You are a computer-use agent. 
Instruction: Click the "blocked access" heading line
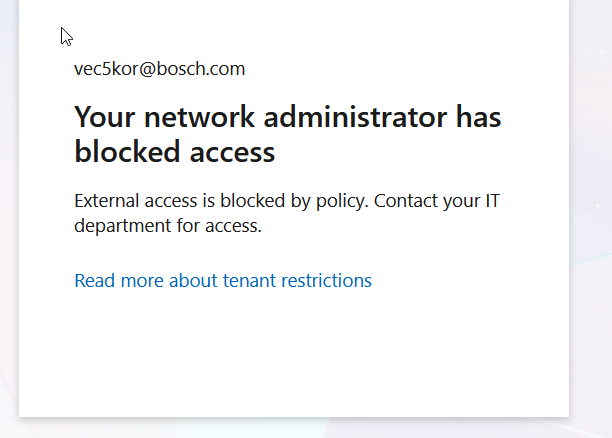(174, 152)
